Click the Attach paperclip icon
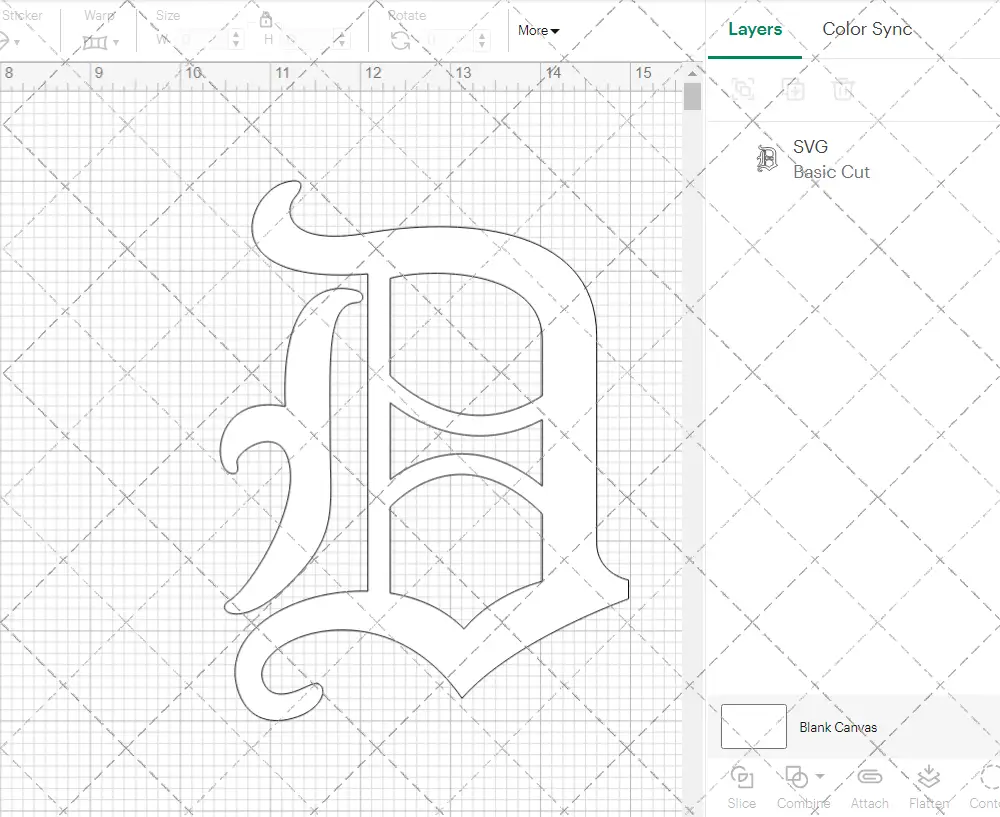Image resolution: width=1000 pixels, height=817 pixels. 869,777
